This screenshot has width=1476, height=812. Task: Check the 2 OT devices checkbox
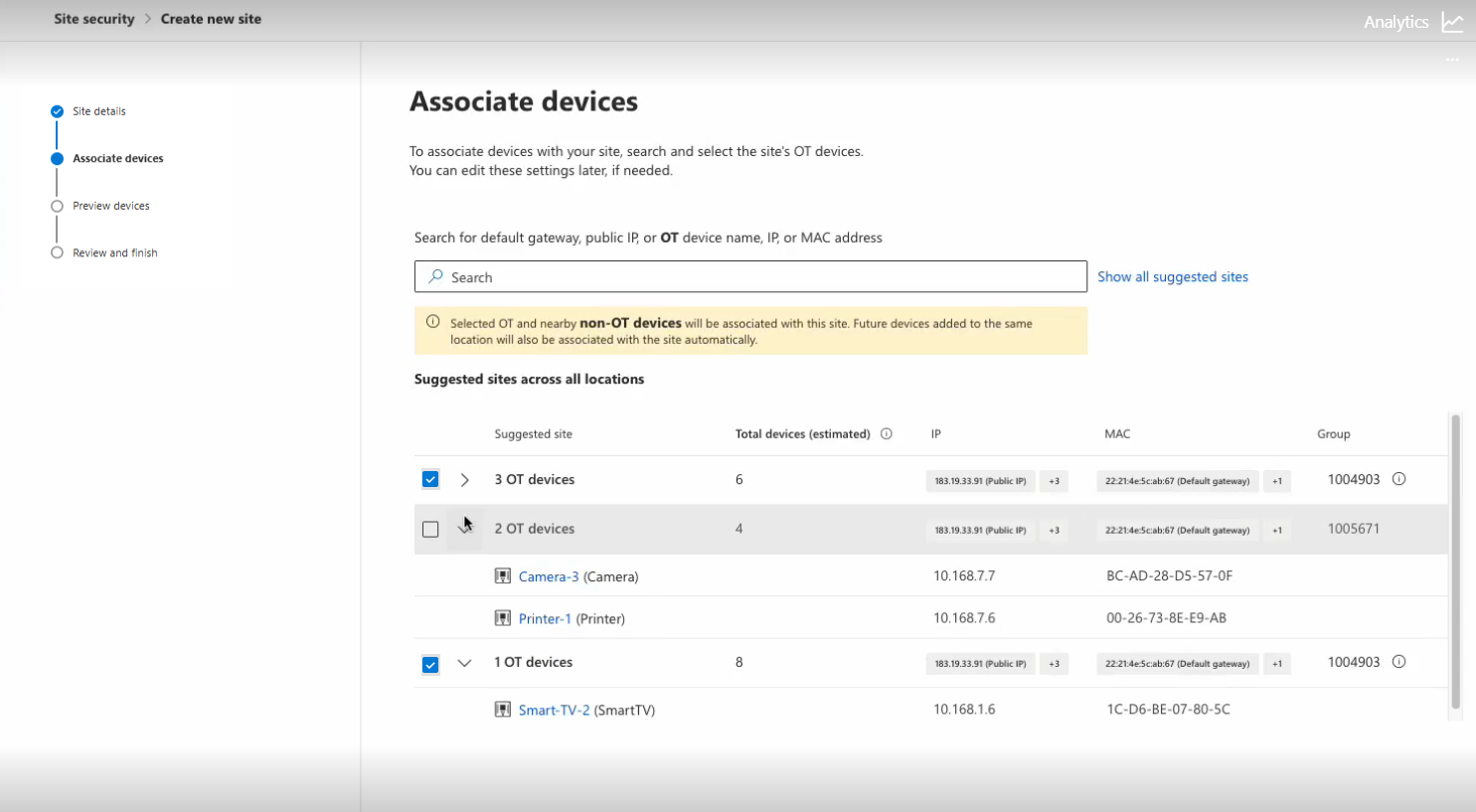430,529
